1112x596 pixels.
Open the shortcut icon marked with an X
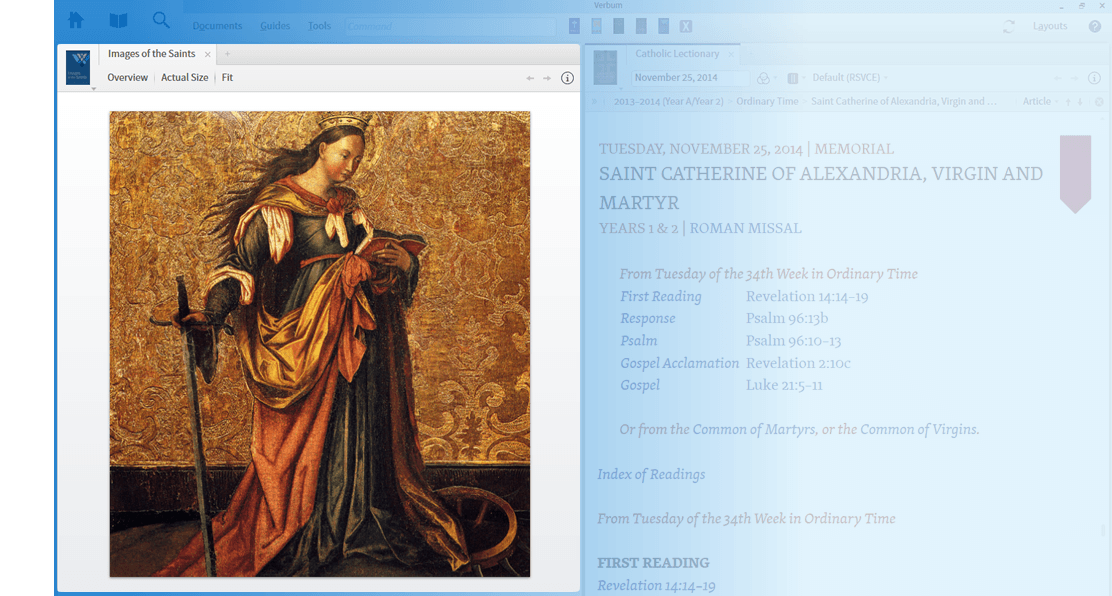point(686,26)
